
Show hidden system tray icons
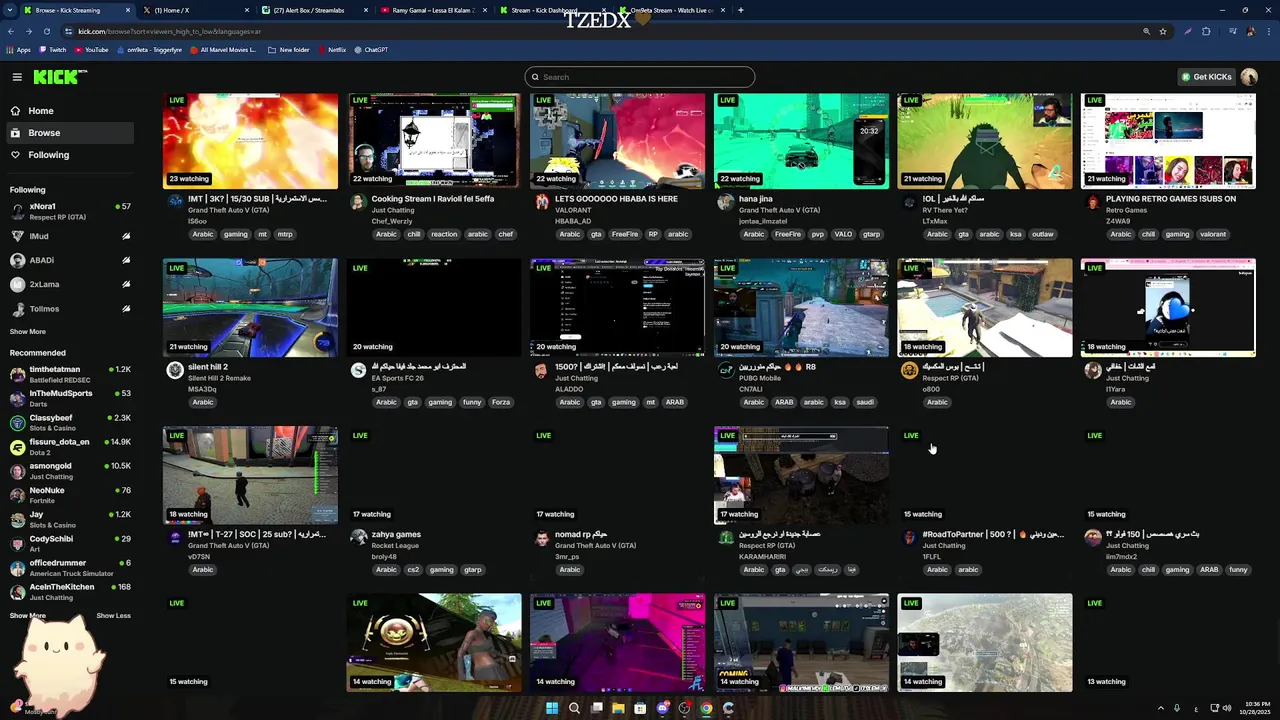pos(1161,708)
